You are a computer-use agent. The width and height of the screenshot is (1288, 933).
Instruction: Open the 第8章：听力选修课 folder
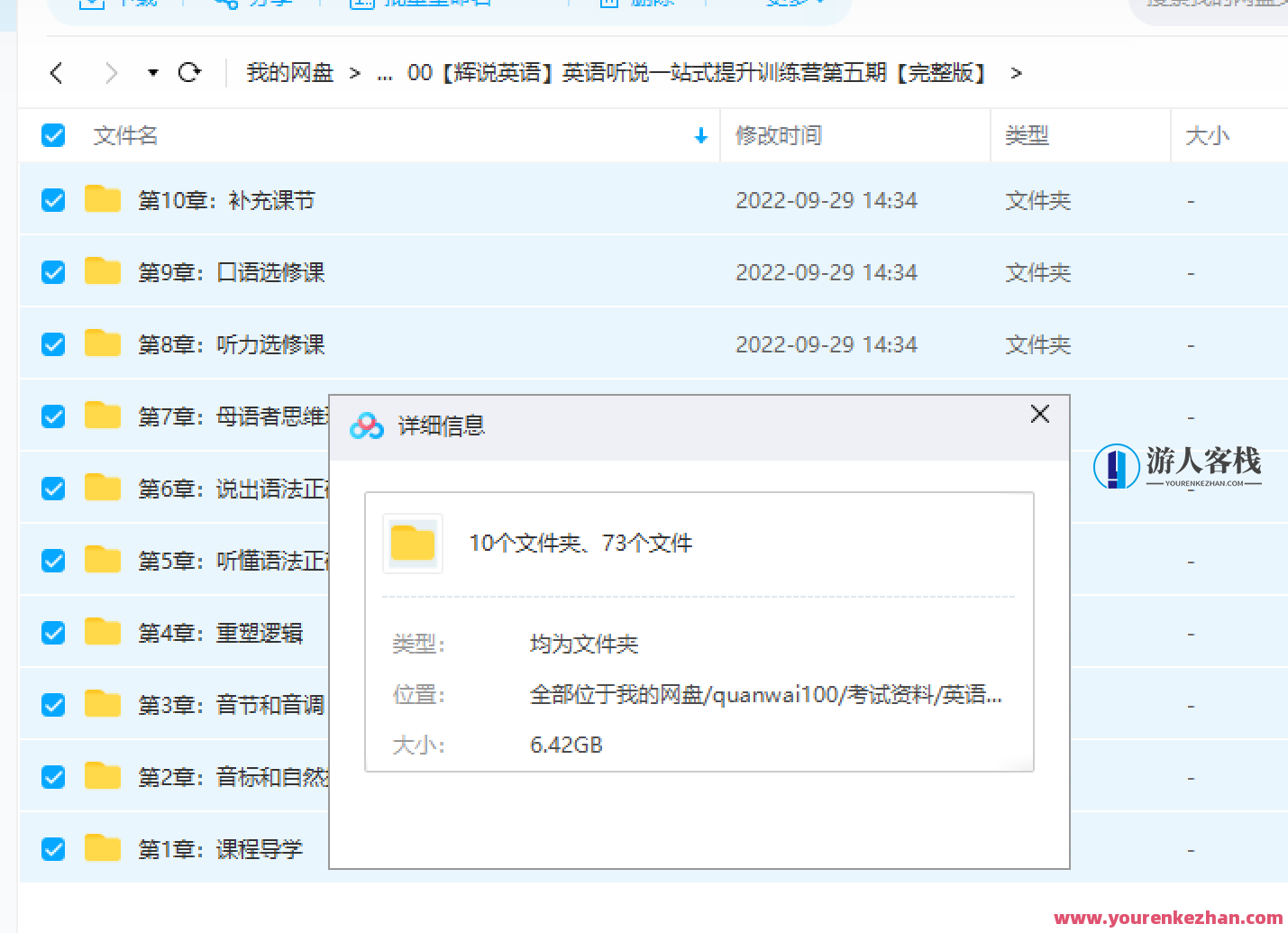pyautogui.click(x=231, y=344)
